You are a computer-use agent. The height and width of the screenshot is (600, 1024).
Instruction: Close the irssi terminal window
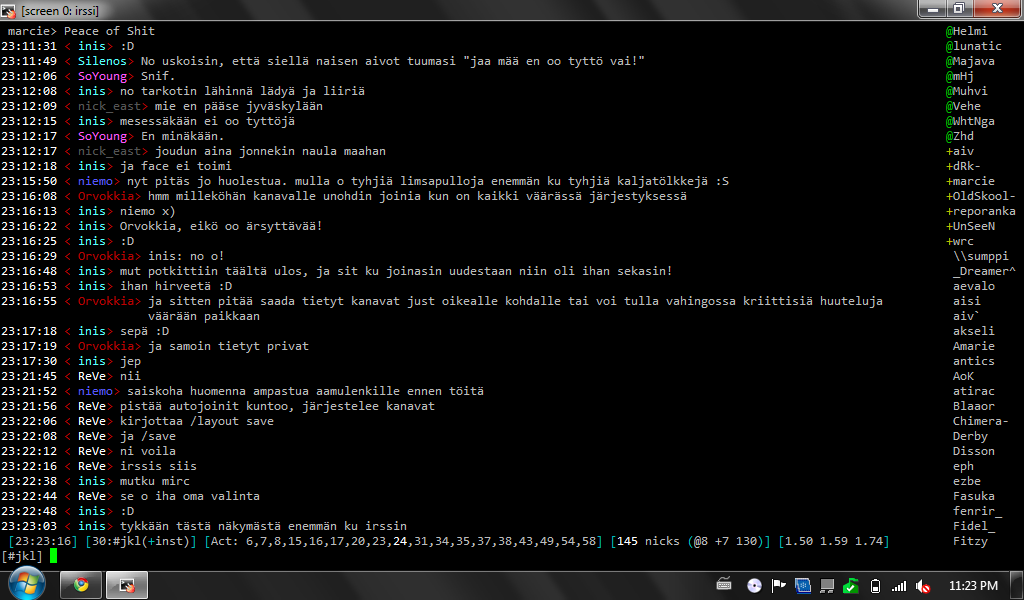[x=997, y=9]
